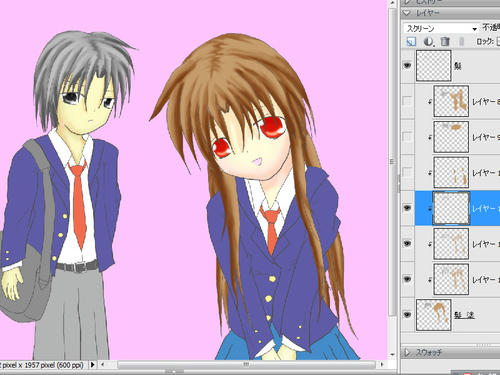Click the layers panel scroll down arrow
This screenshot has height=375, width=500.
392,354
